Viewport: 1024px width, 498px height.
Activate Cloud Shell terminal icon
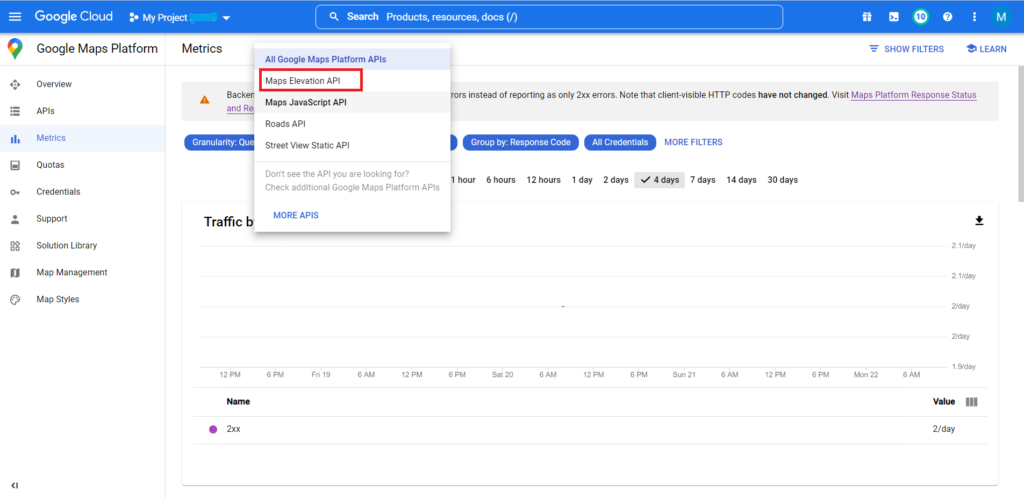[893, 17]
